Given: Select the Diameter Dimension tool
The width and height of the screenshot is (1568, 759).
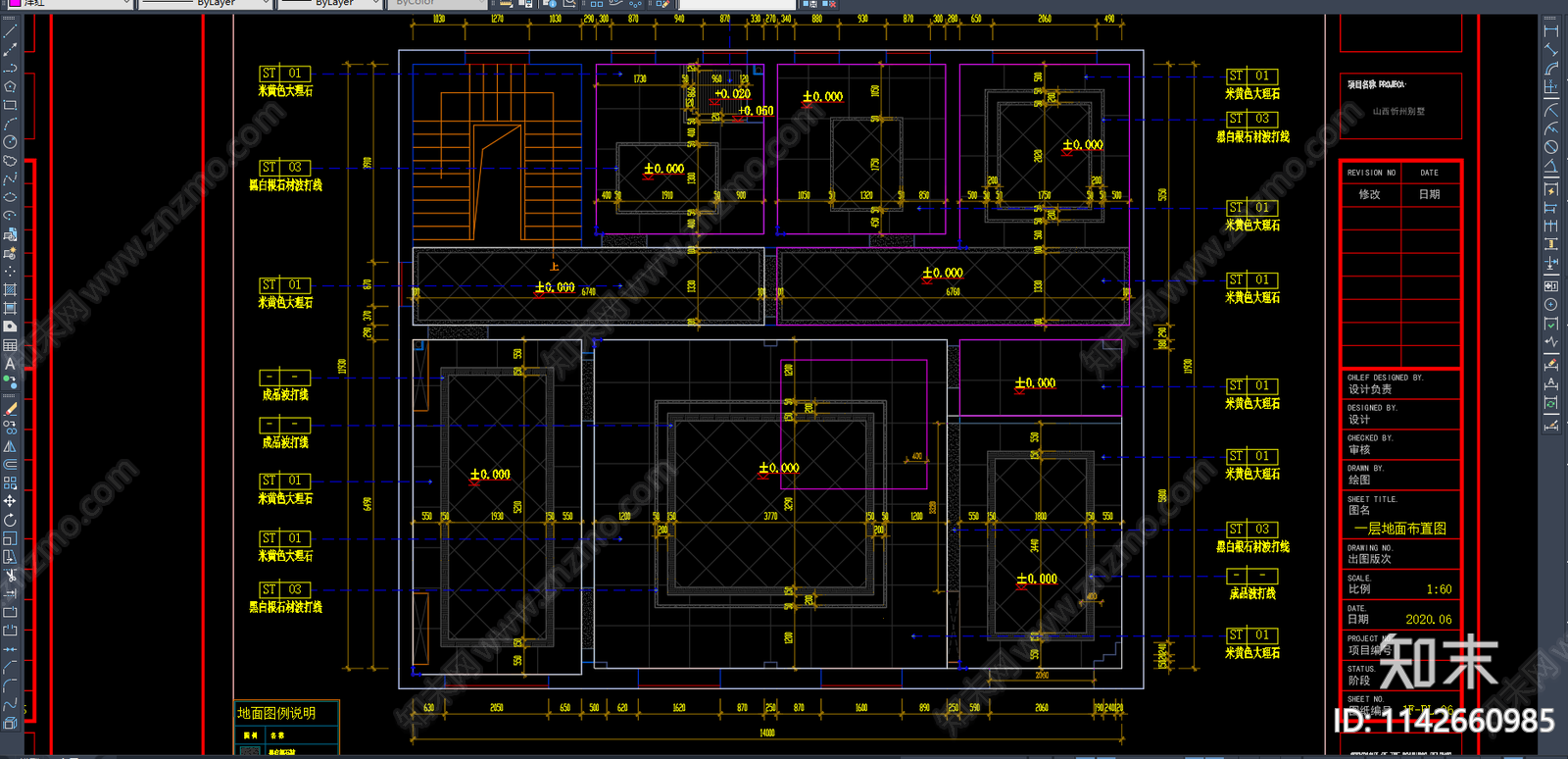Looking at the screenshot, I should pos(1551,147).
